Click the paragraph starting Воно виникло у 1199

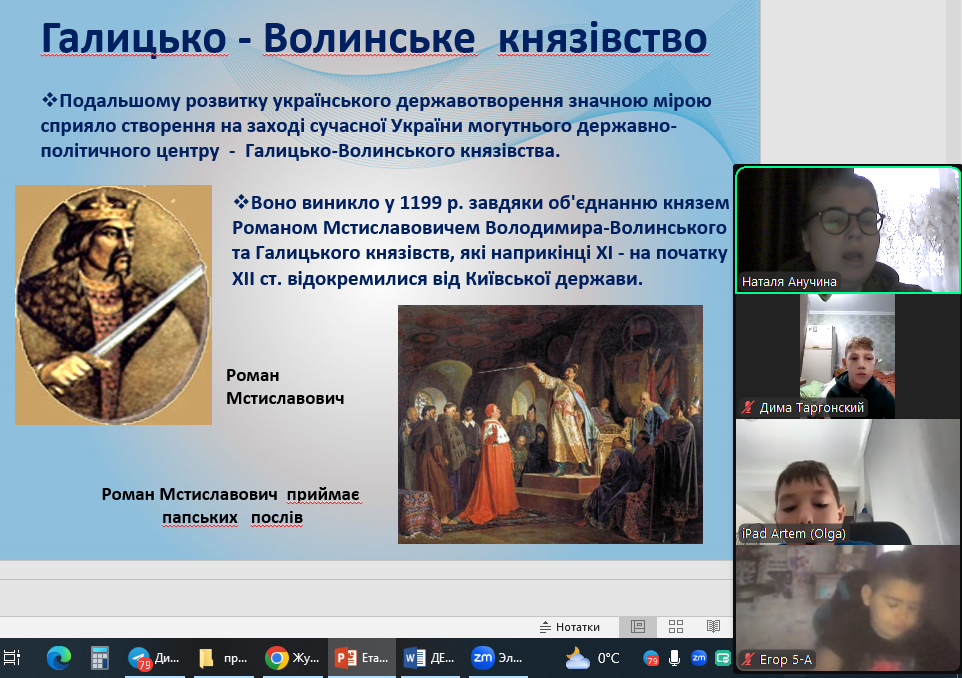point(480,241)
